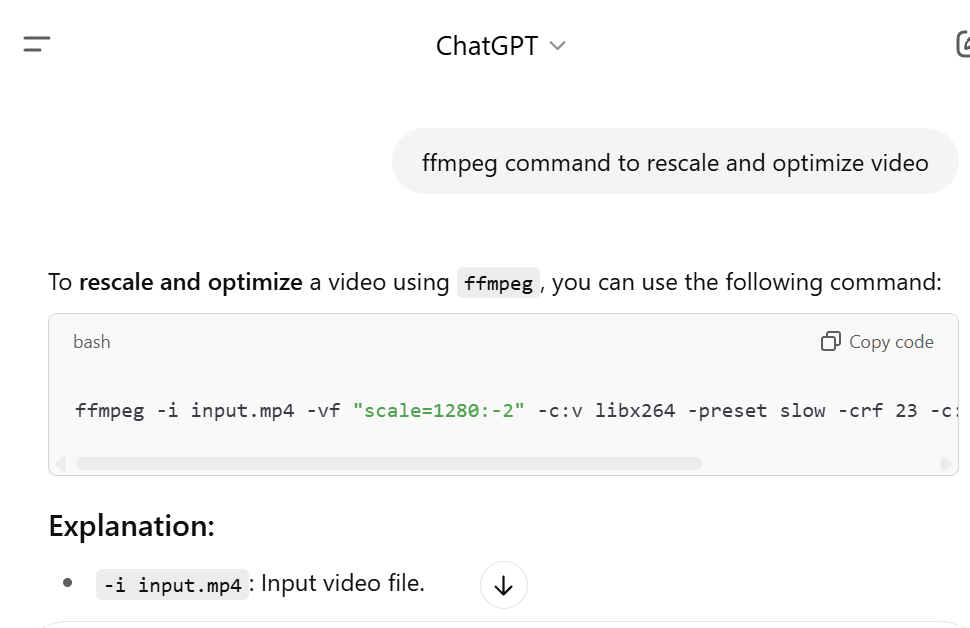Click the inline ffmpeg code in the response
Viewport: 970px width, 628px height.
(498, 283)
